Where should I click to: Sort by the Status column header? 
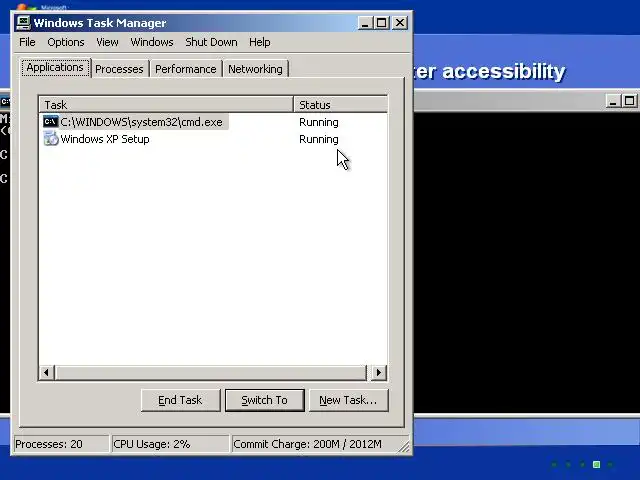(x=341, y=104)
